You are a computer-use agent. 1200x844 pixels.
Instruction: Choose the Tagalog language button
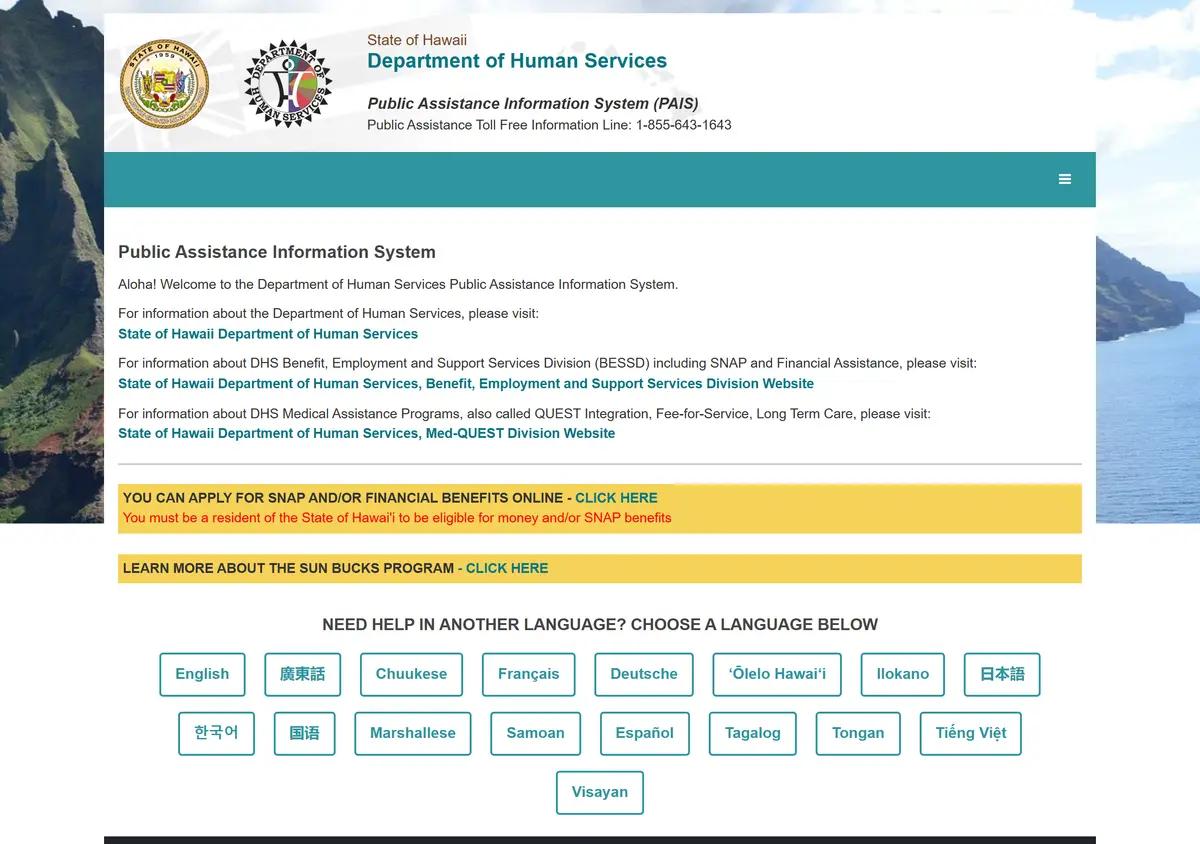tap(753, 733)
